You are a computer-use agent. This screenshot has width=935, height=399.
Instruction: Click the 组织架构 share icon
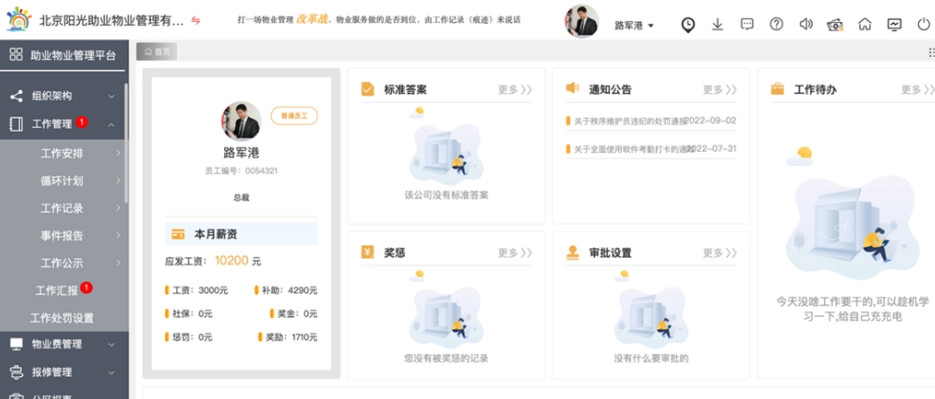[x=17, y=95]
